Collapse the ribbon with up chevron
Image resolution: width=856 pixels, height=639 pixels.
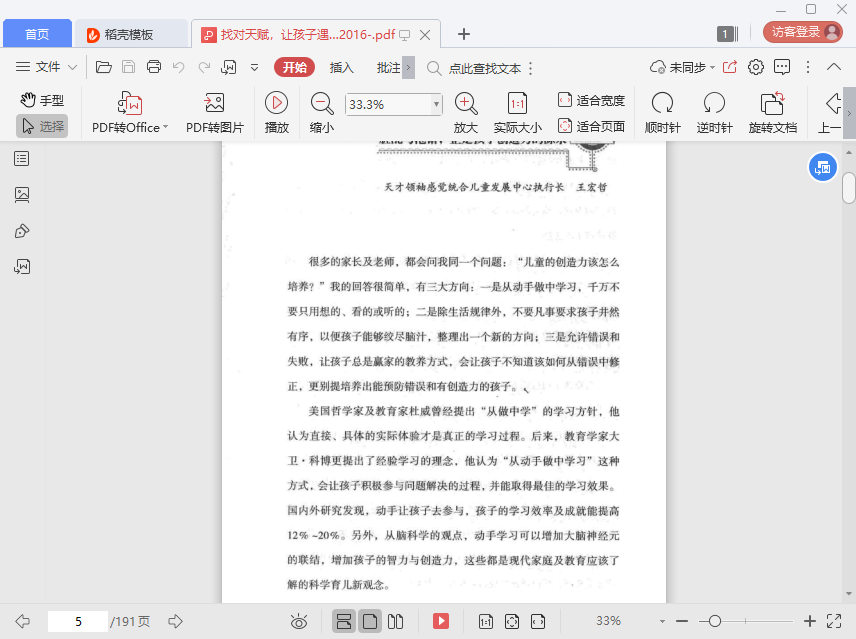pos(834,67)
